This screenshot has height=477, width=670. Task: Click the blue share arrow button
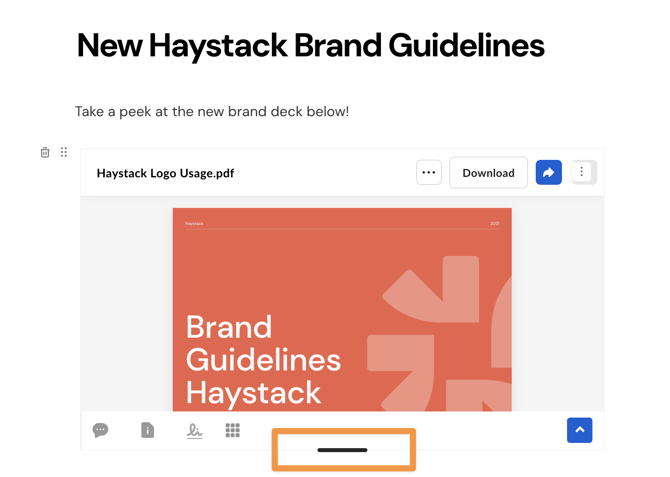[x=548, y=173]
